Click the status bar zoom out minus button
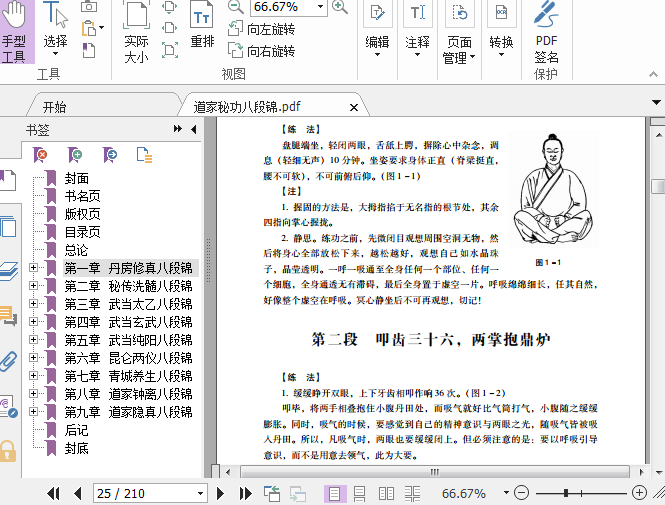The width and height of the screenshot is (665, 505). 521,493
